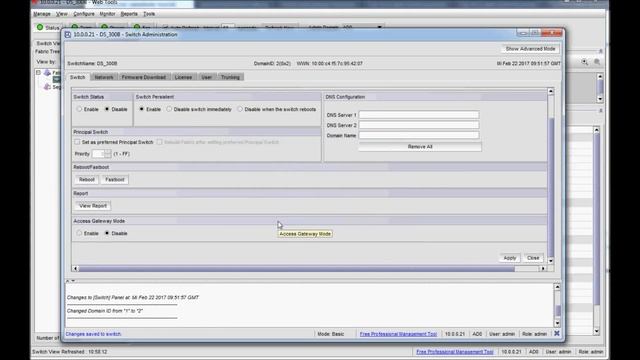
Task: Select Switch Persistent Enable radio button
Action: pyautogui.click(x=142, y=109)
